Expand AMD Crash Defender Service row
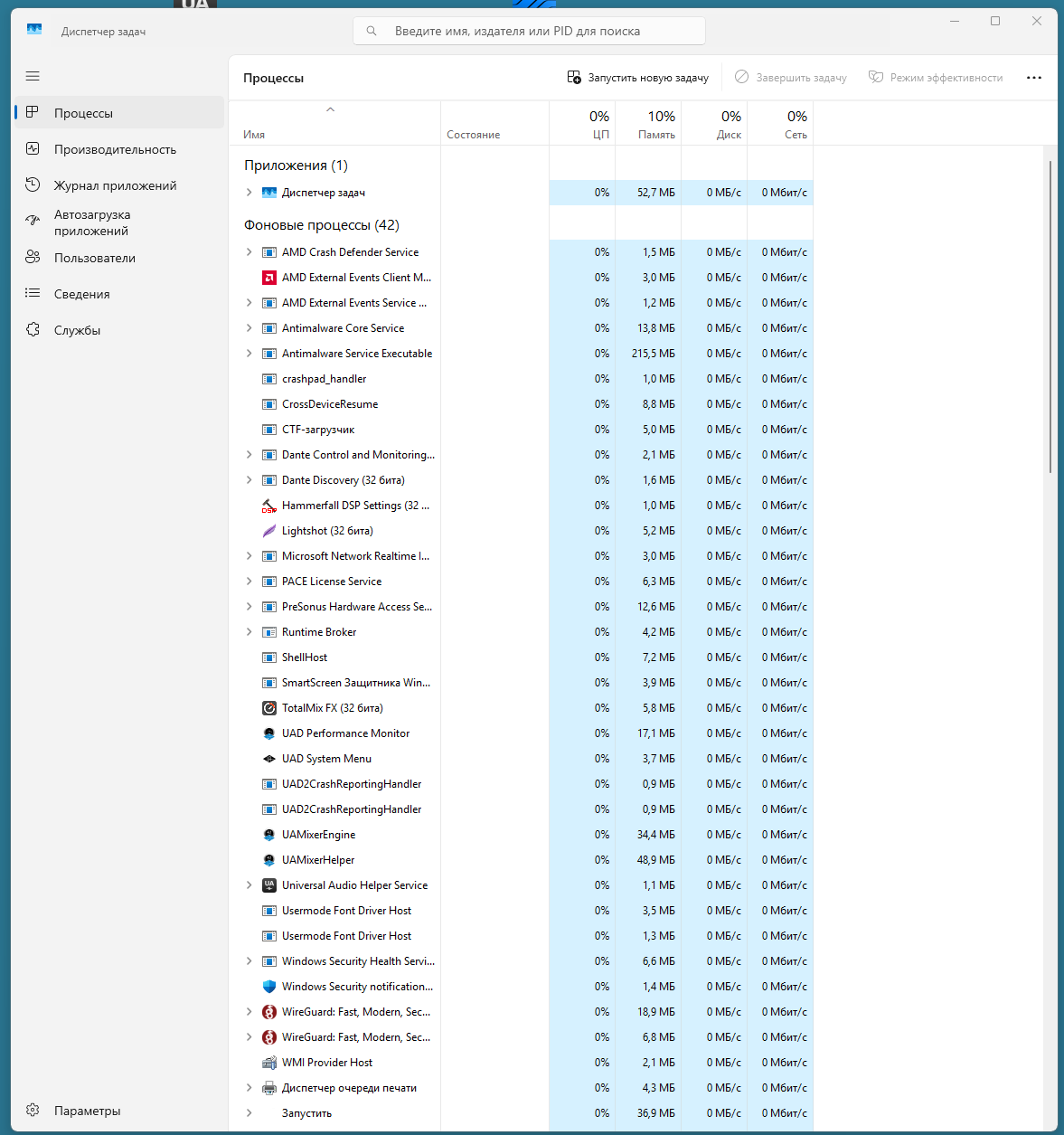Screen dimensions: 1064x1135 click(250, 252)
